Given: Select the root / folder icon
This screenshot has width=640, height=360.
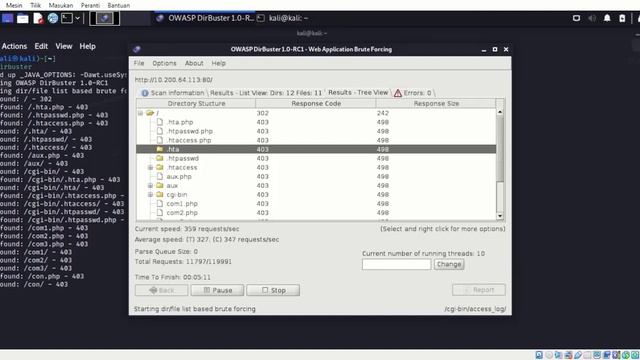Looking at the screenshot, I should tap(150, 113).
